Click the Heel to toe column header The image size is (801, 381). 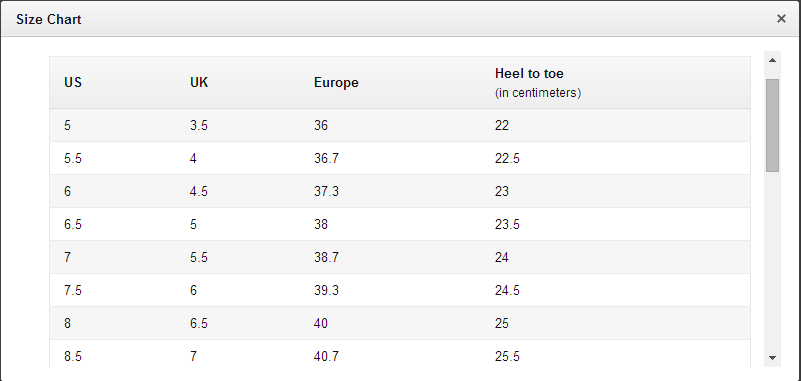tap(529, 74)
